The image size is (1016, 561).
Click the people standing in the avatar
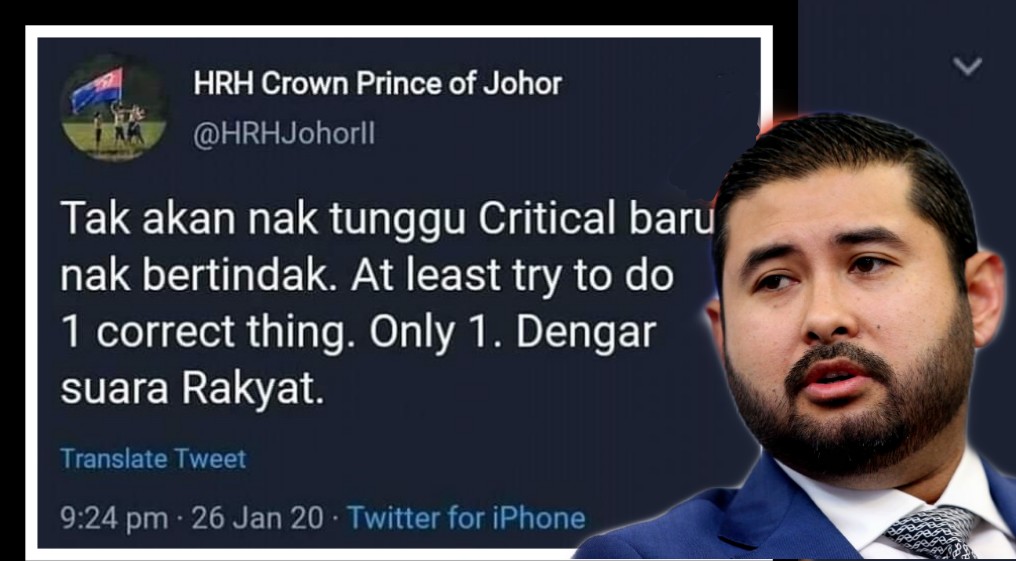point(121,123)
